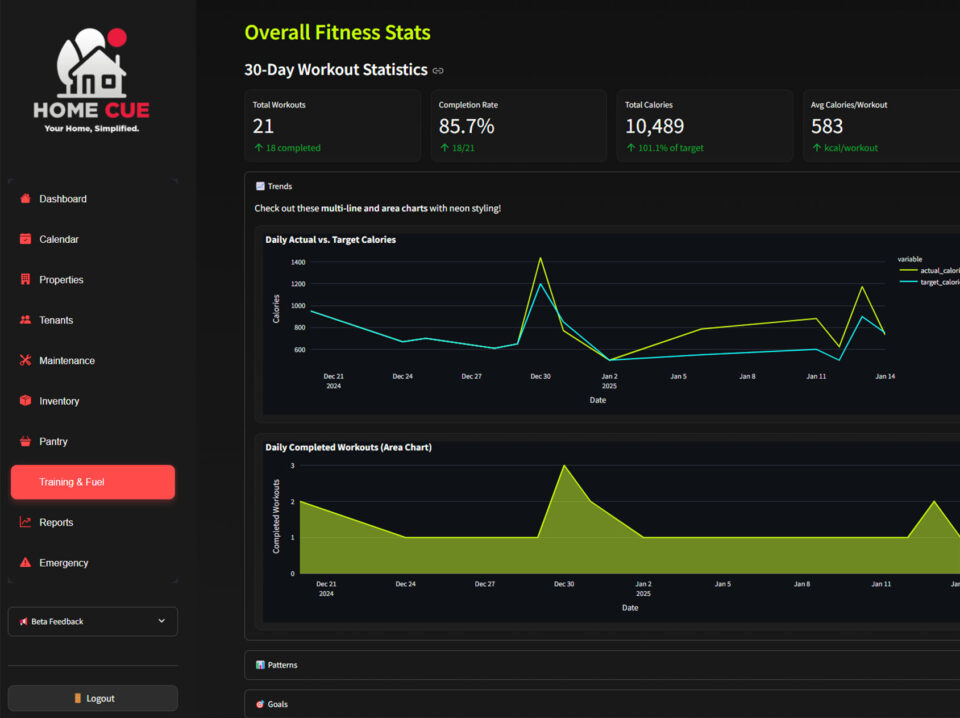Click the Emergency warning triangle icon
This screenshot has height=718, width=960.
[x=25, y=563]
